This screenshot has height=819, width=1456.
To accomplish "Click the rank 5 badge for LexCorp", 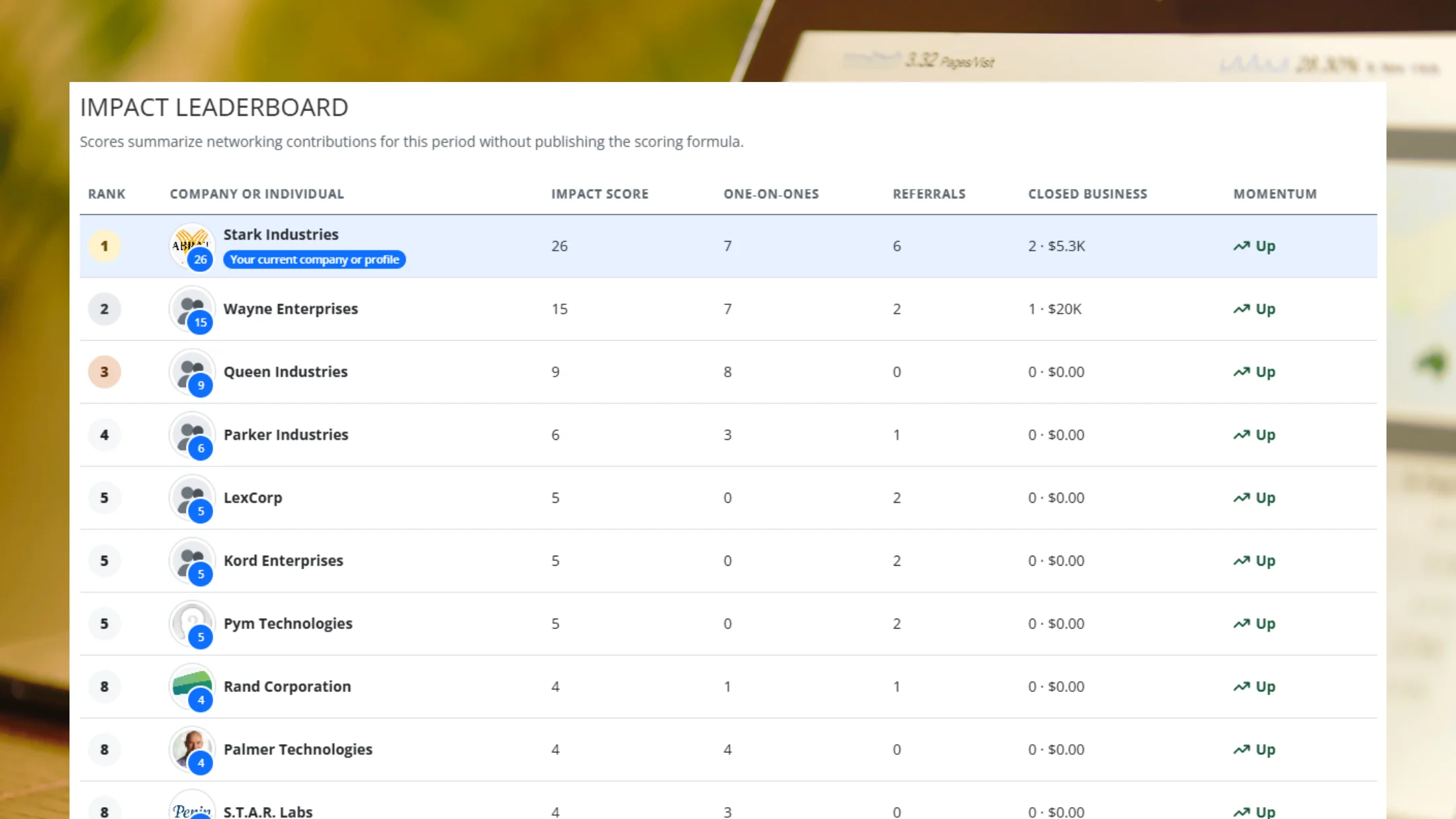I will [x=105, y=497].
